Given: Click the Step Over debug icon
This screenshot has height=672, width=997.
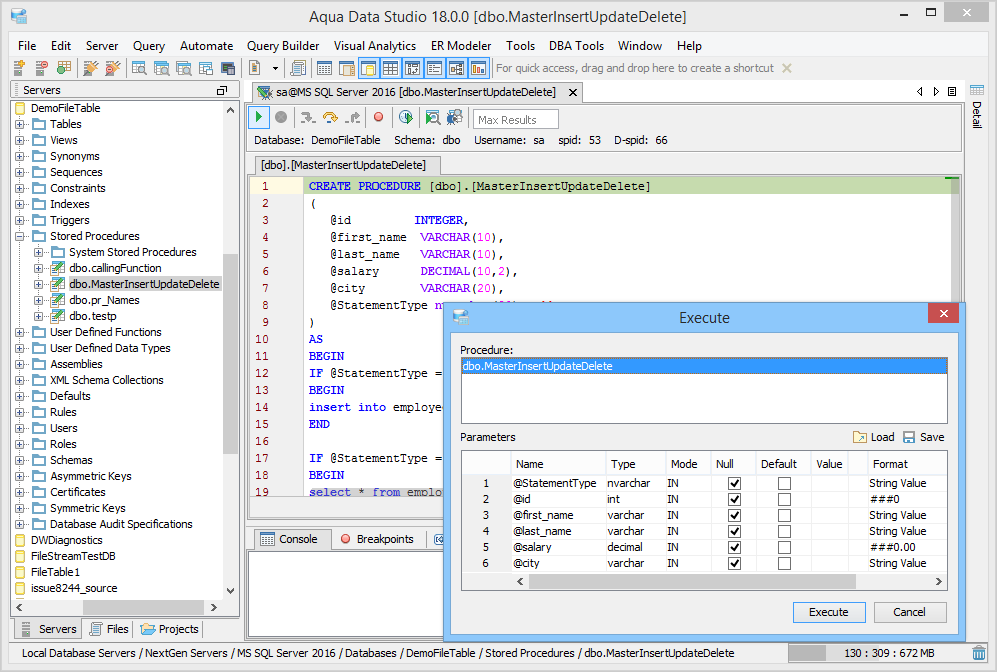Looking at the screenshot, I should [329, 118].
